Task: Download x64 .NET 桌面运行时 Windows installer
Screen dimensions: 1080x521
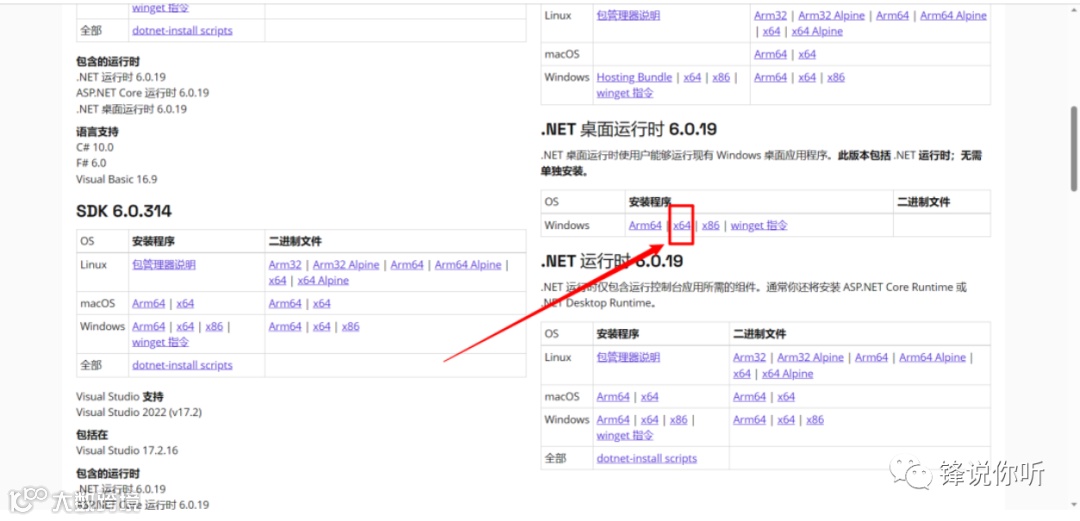Action: point(682,225)
